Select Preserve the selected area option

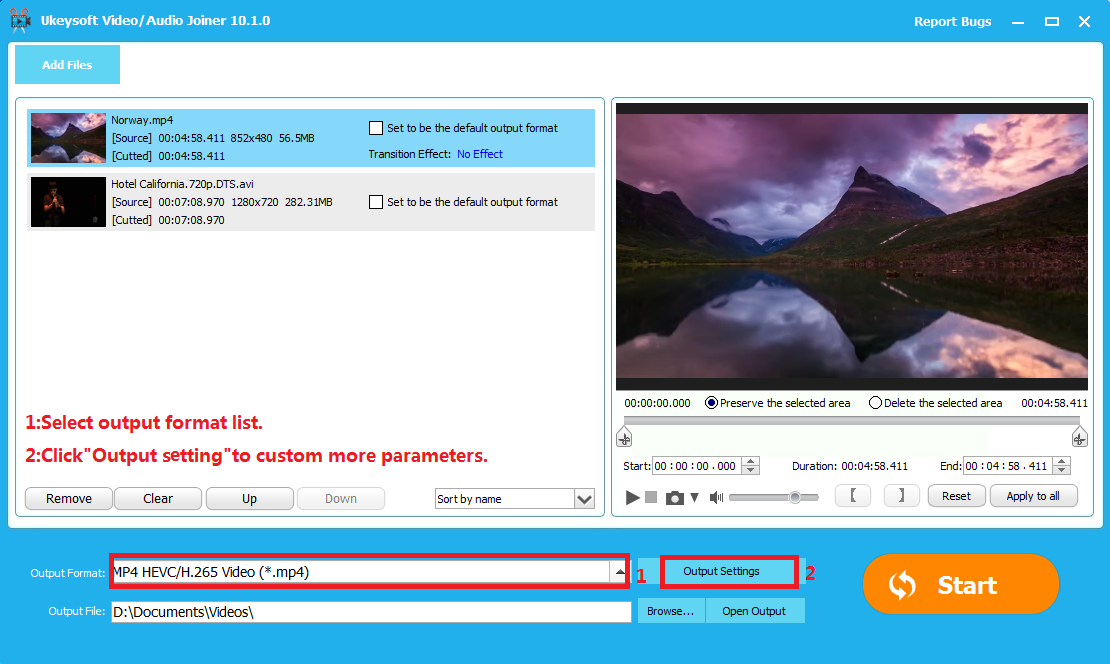pyautogui.click(x=711, y=403)
